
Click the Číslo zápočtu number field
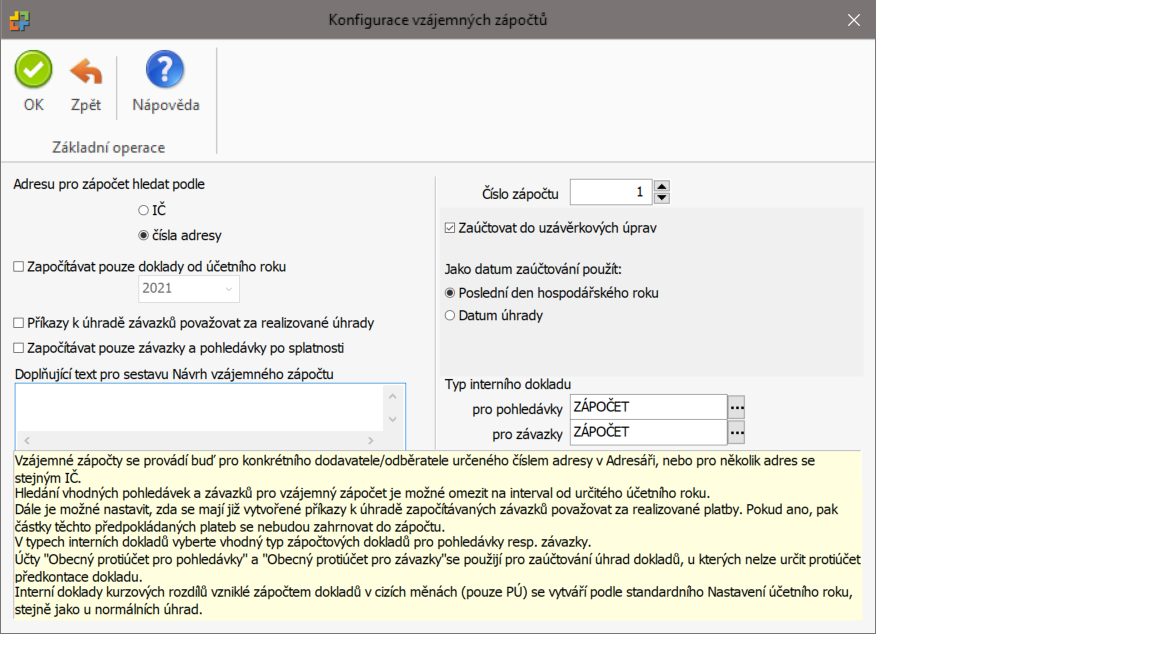click(611, 192)
